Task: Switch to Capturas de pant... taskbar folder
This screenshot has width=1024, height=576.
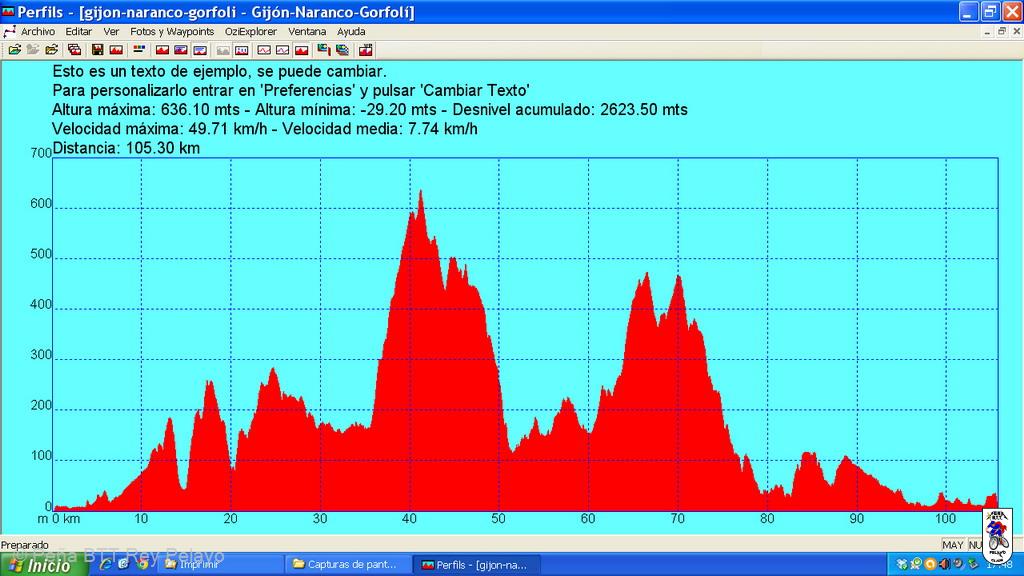Action: [x=347, y=564]
